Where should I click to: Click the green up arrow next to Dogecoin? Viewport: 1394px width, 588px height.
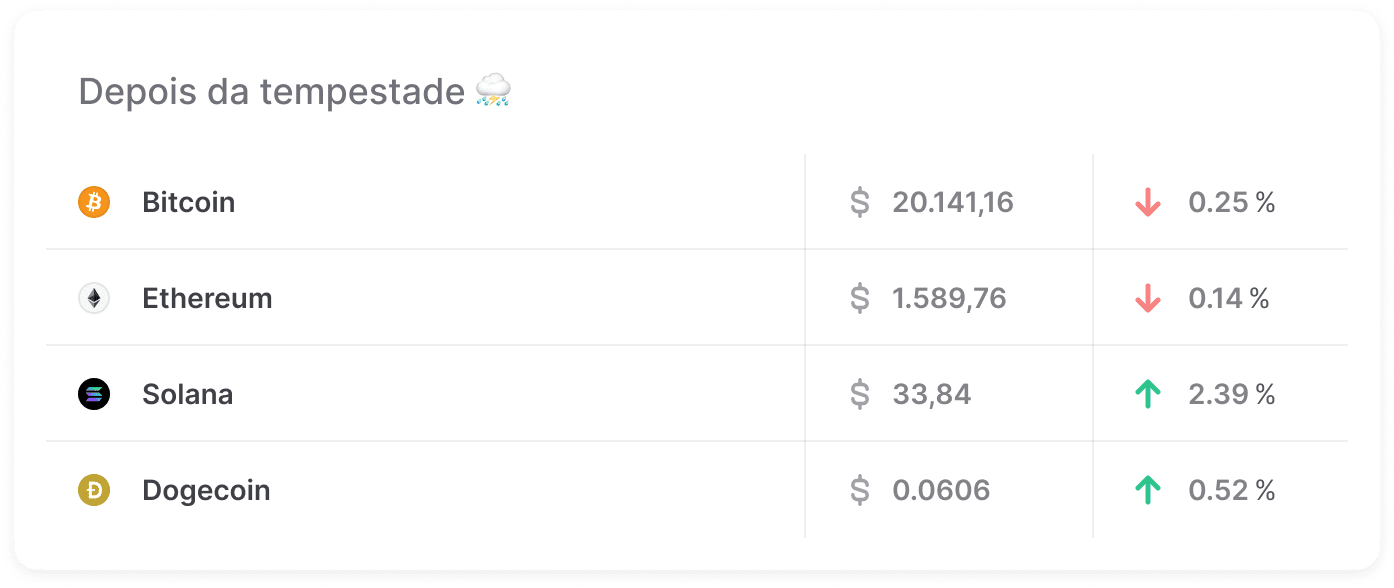(x=1148, y=490)
